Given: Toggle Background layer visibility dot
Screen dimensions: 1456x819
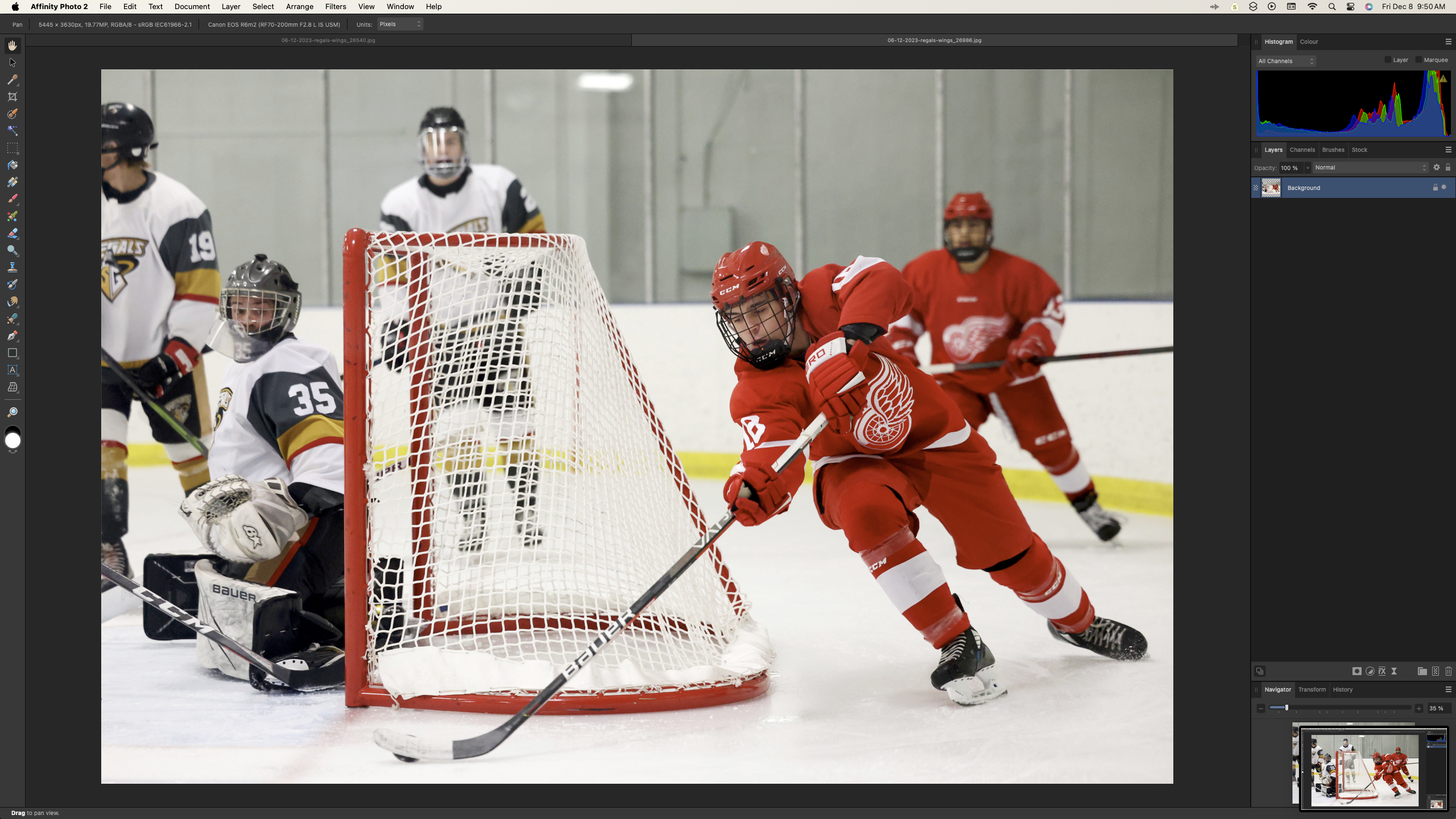Looking at the screenshot, I should (x=1443, y=187).
